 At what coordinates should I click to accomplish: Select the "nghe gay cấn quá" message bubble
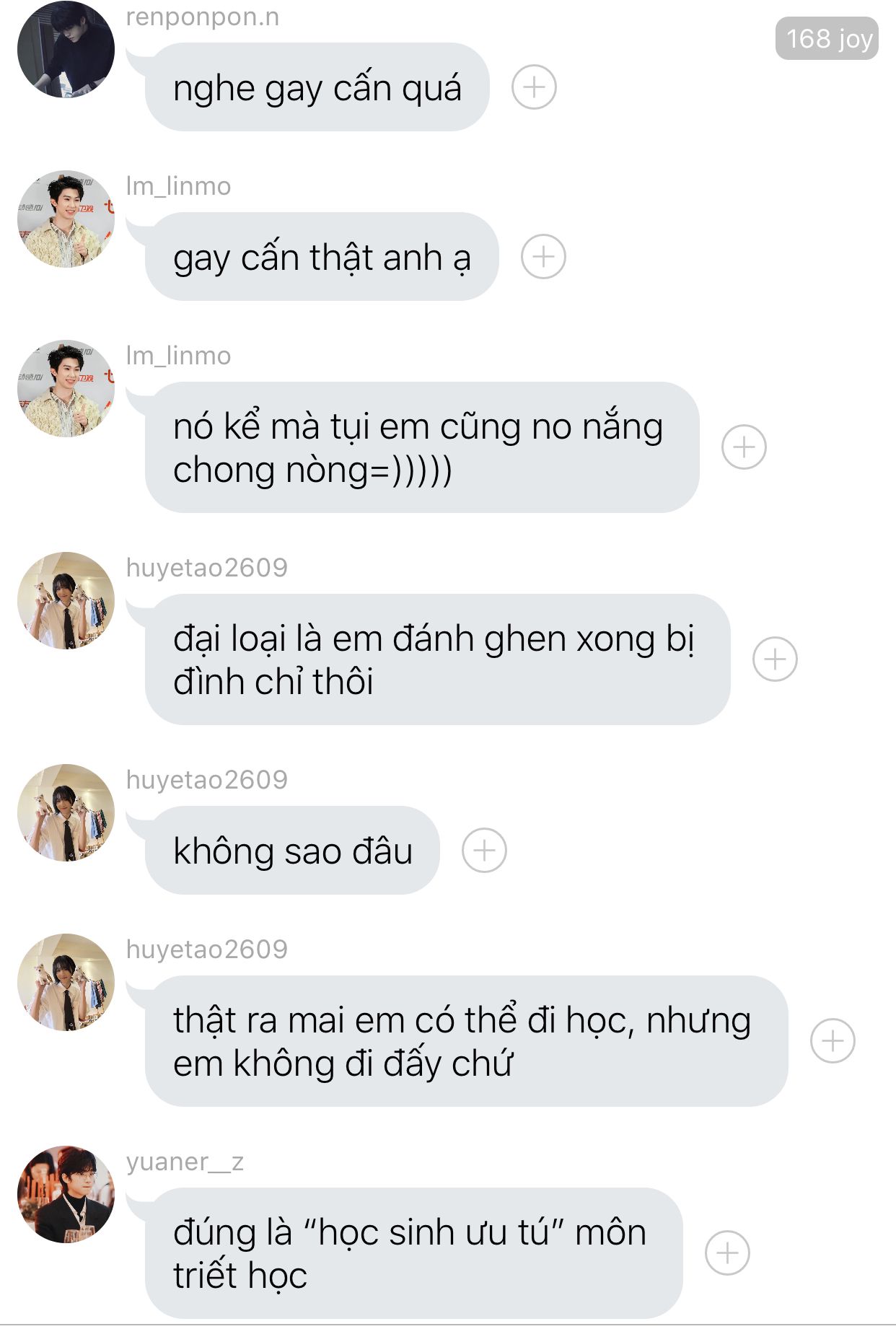coord(317,87)
